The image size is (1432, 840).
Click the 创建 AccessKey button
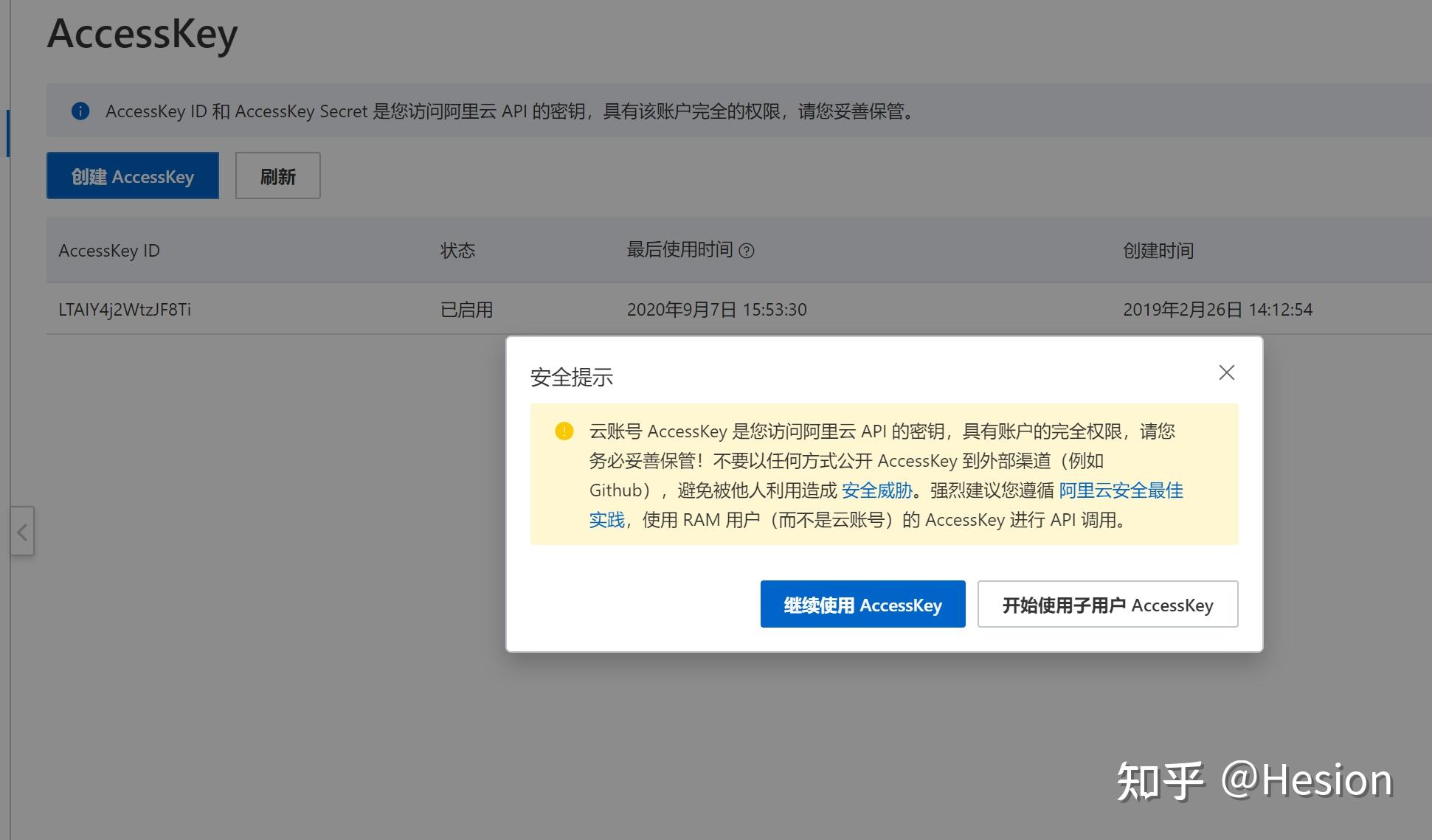pyautogui.click(x=132, y=176)
